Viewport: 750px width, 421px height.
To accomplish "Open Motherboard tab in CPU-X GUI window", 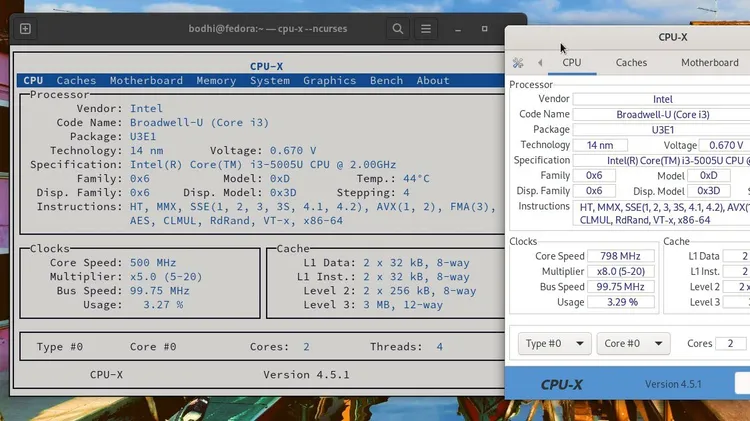I will [x=709, y=63].
